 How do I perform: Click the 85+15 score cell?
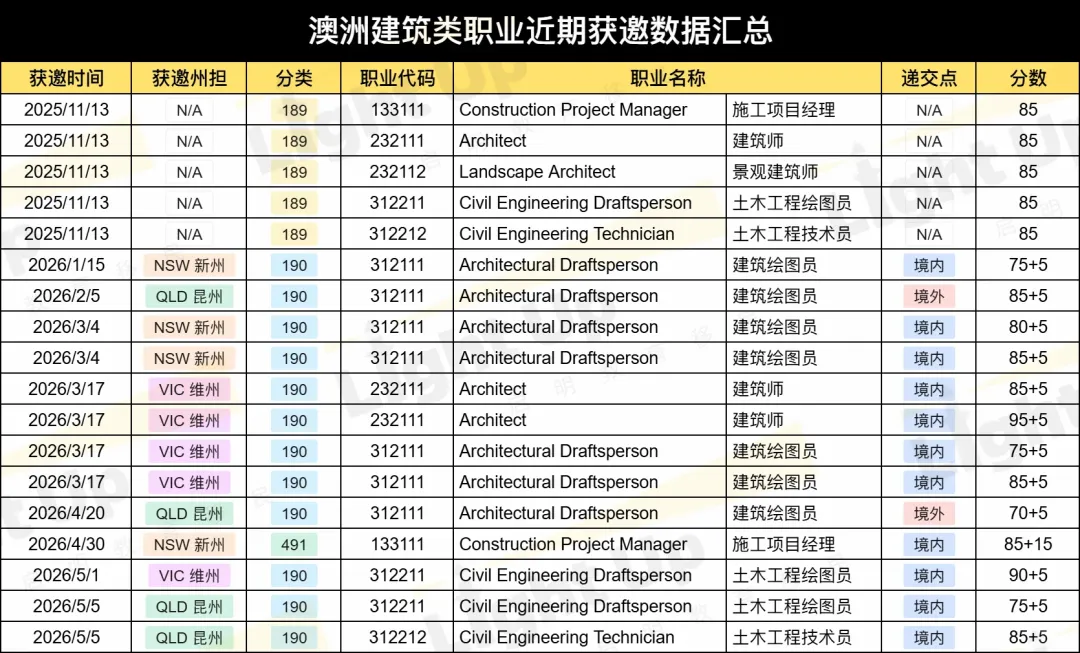click(1028, 544)
